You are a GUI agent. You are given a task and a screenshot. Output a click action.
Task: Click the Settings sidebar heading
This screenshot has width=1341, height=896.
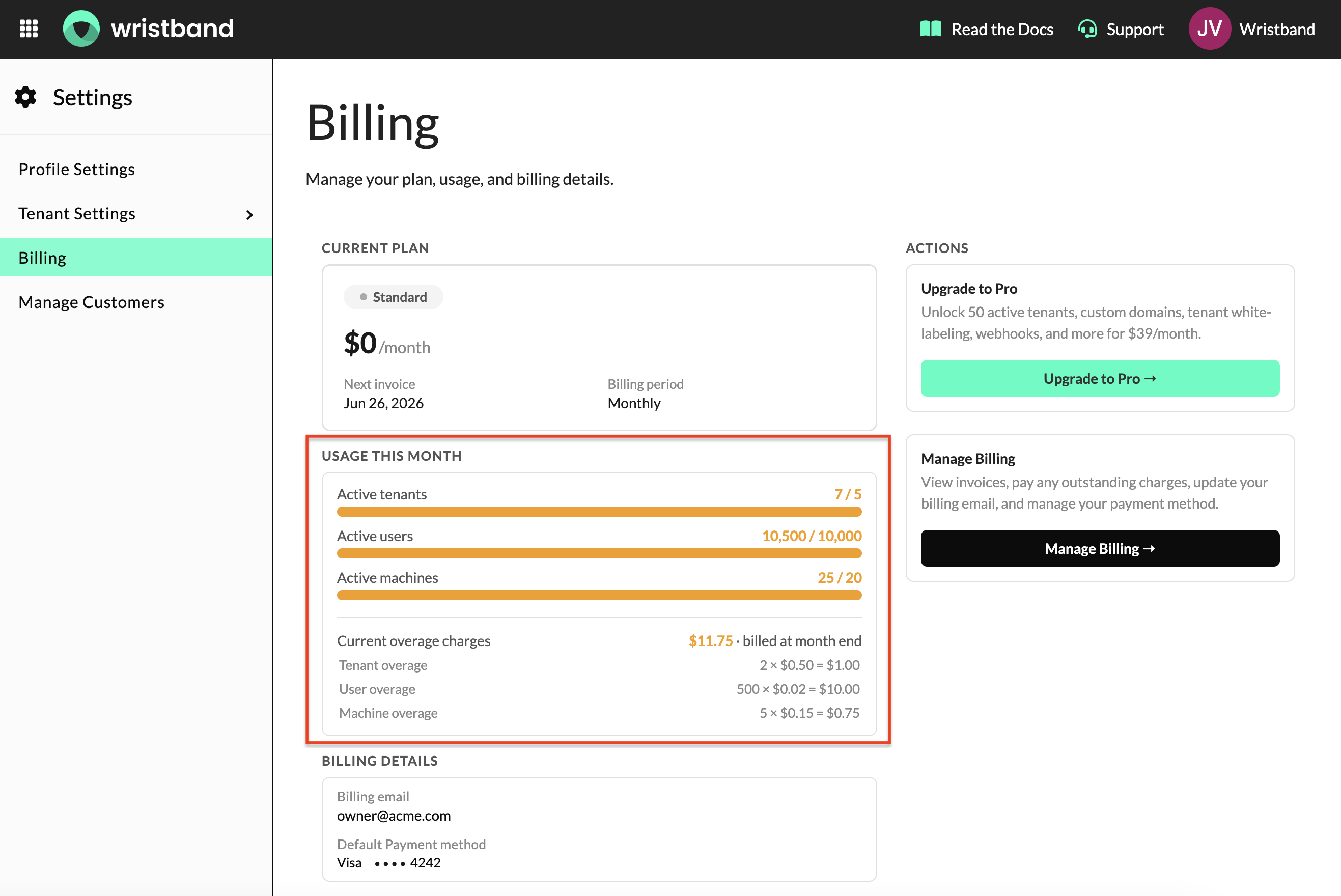(x=93, y=98)
